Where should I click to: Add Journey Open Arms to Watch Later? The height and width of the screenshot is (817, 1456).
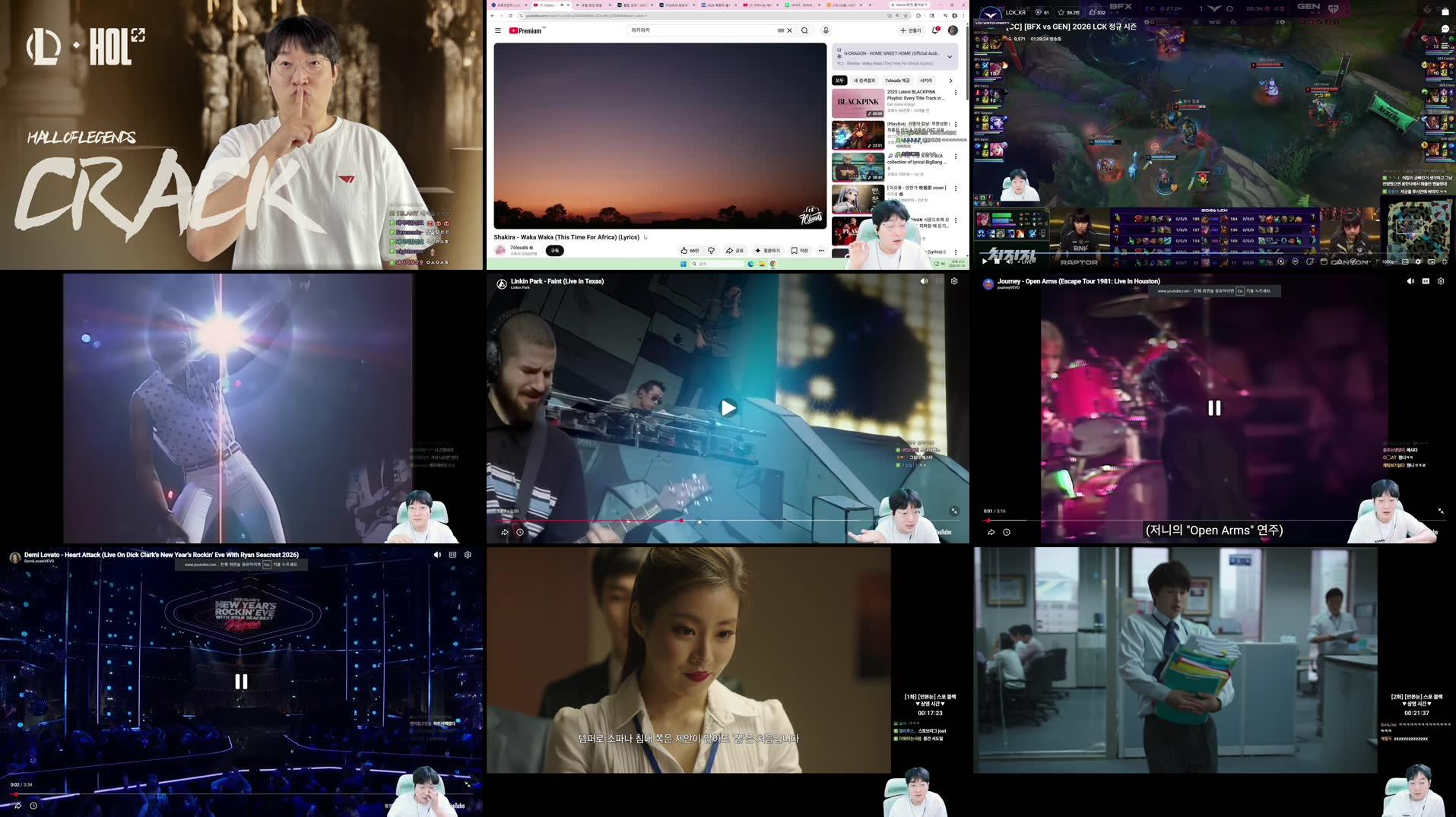click(1007, 532)
